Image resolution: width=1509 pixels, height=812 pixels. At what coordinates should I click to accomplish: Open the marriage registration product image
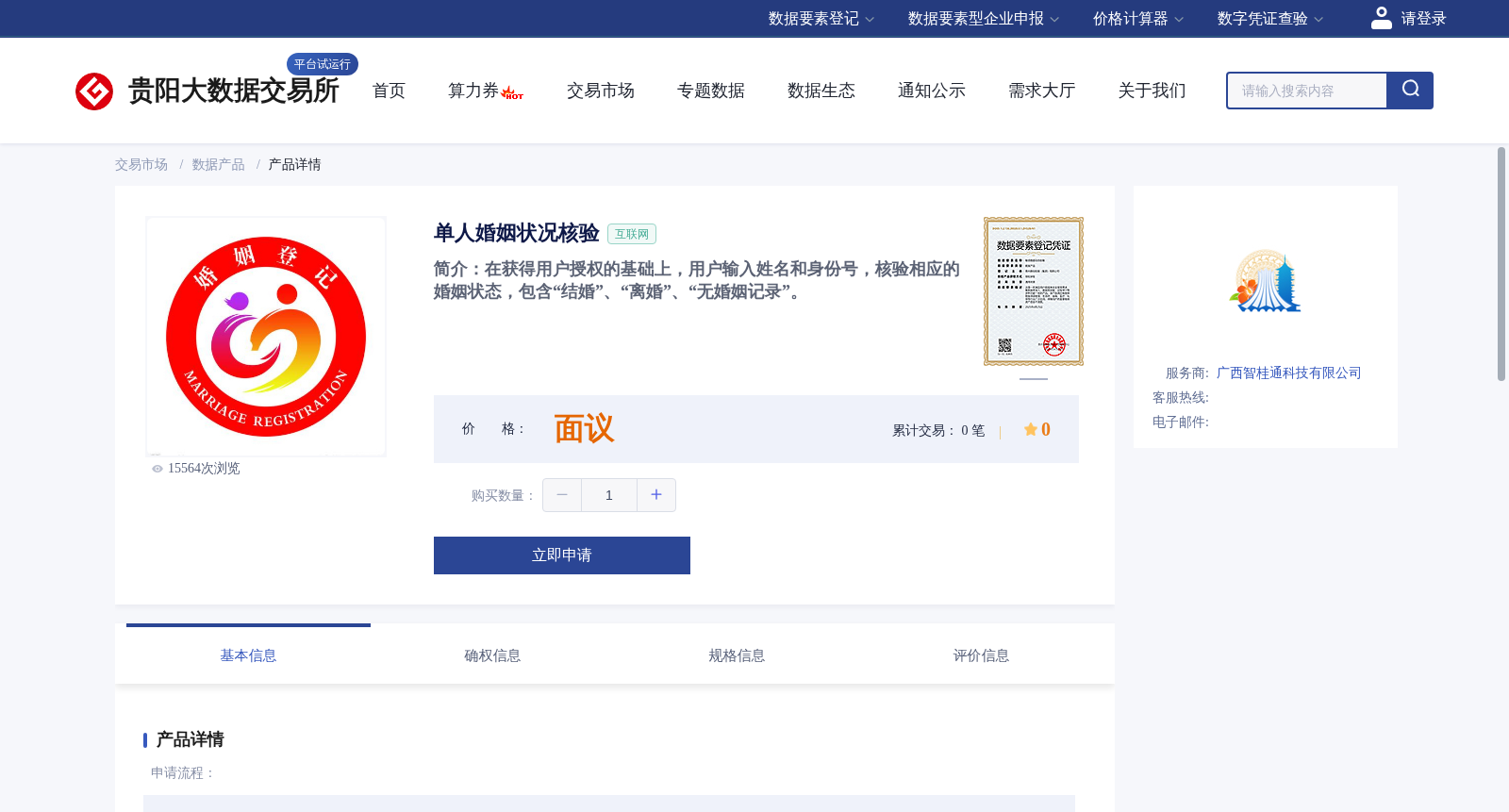point(266,337)
